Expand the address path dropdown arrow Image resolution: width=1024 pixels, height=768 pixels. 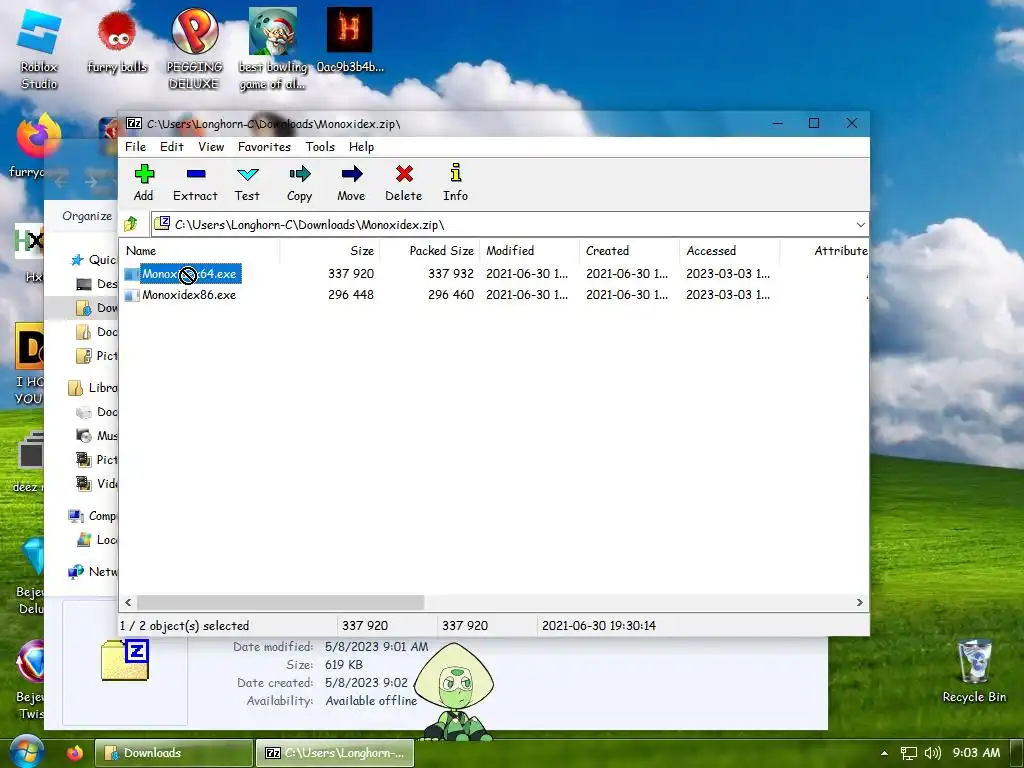(x=860, y=225)
